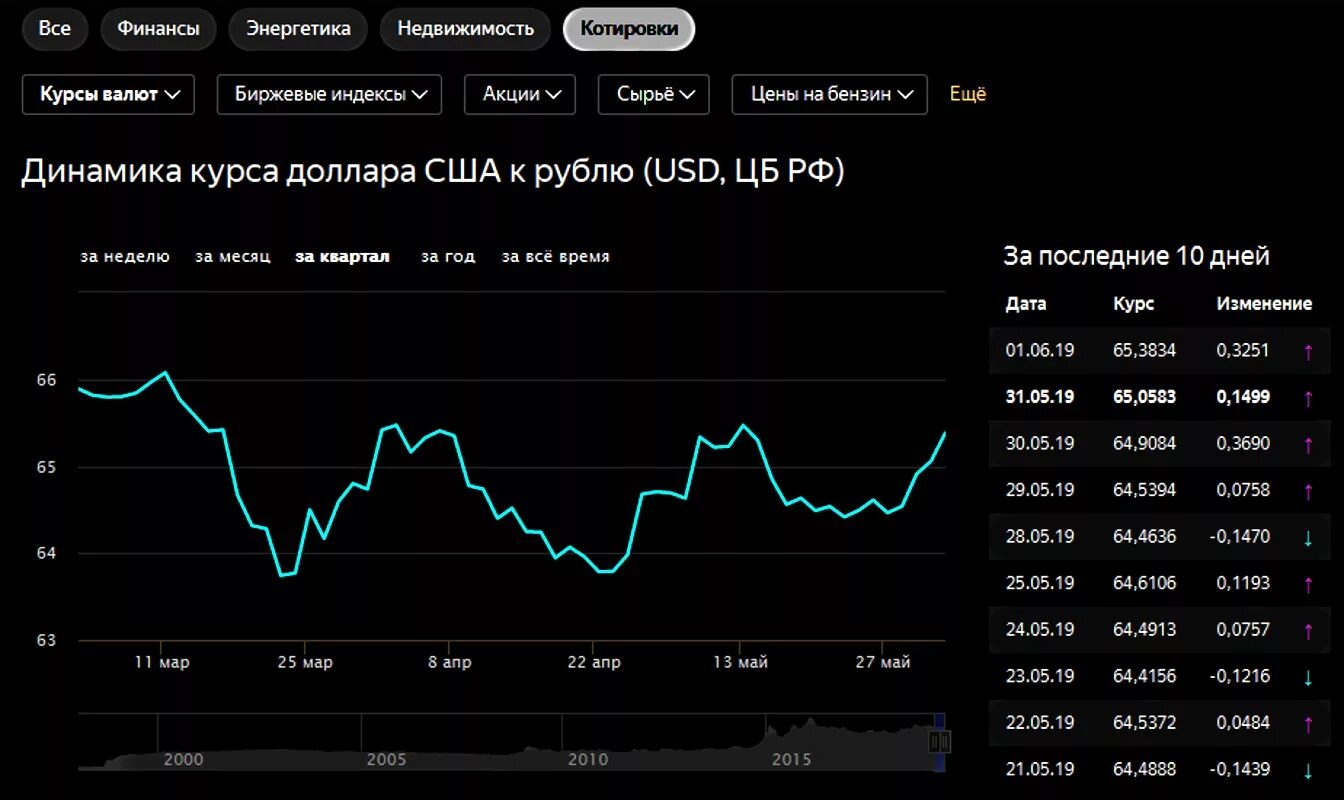Click the 27 май axis label
Screen dimensions: 1344x800
(x=883, y=663)
